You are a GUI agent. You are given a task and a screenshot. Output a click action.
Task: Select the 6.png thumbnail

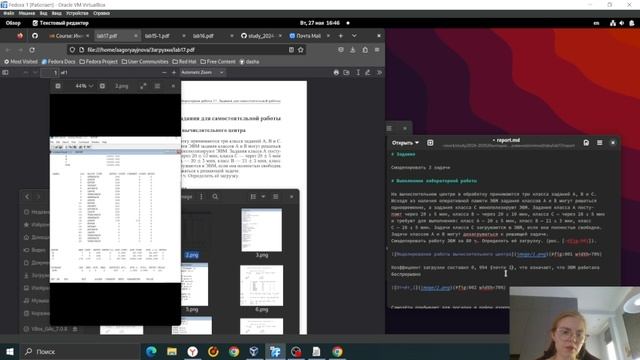click(262, 285)
